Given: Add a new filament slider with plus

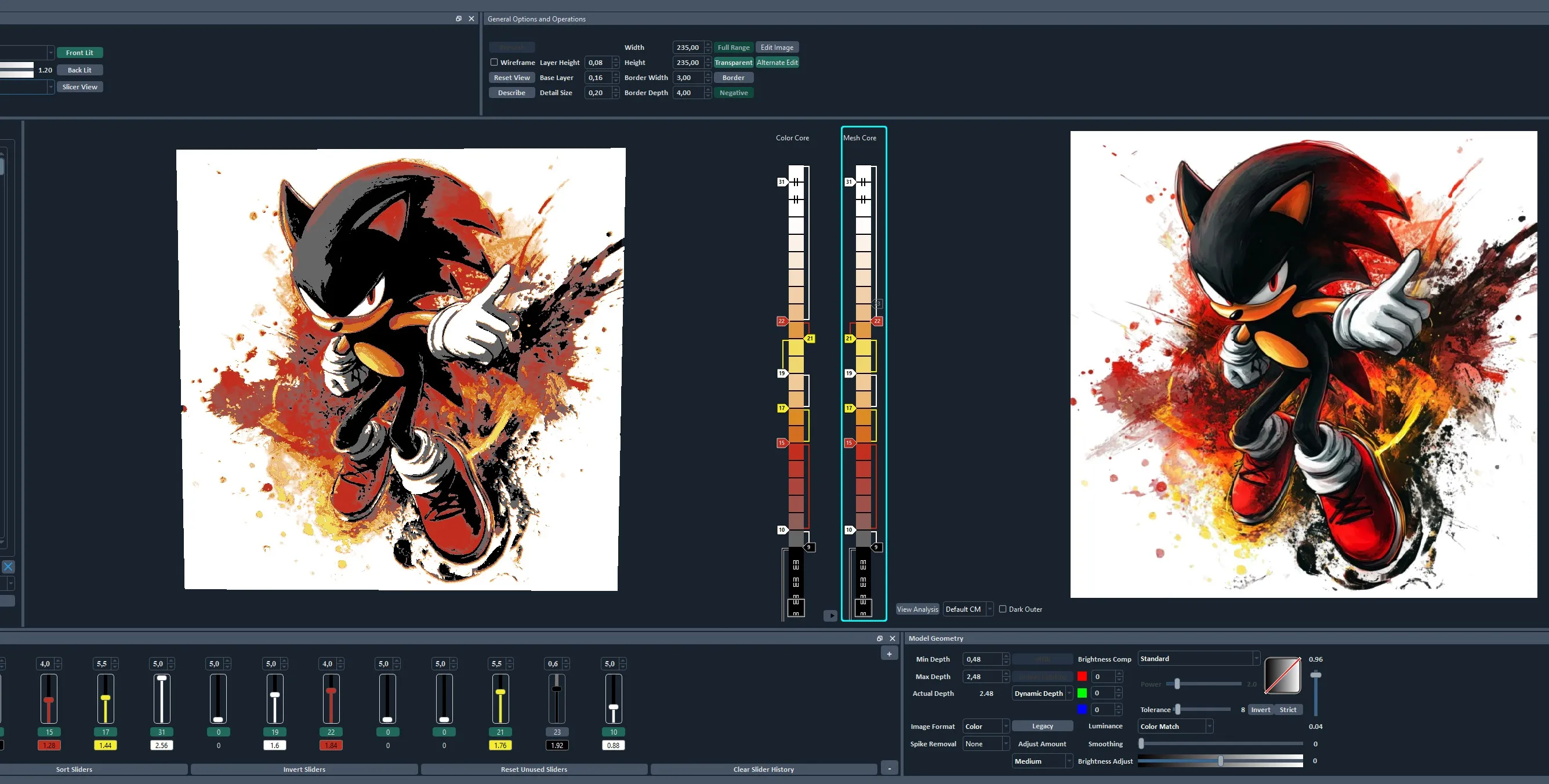Looking at the screenshot, I should (889, 654).
